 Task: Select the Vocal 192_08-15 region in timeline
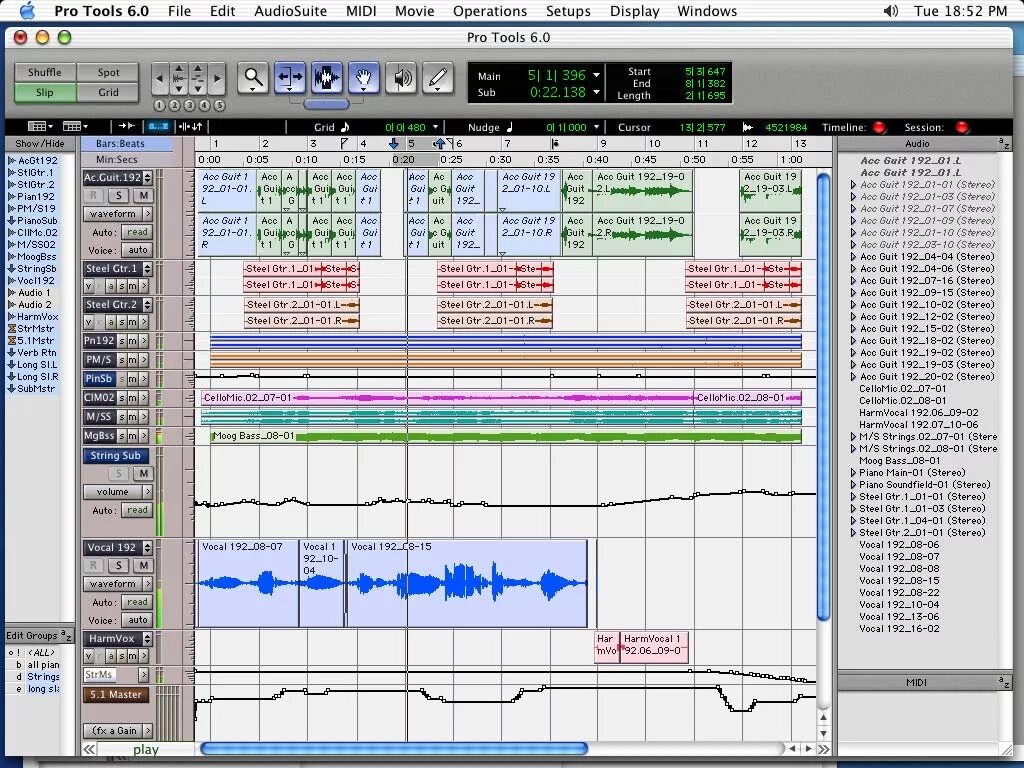466,583
